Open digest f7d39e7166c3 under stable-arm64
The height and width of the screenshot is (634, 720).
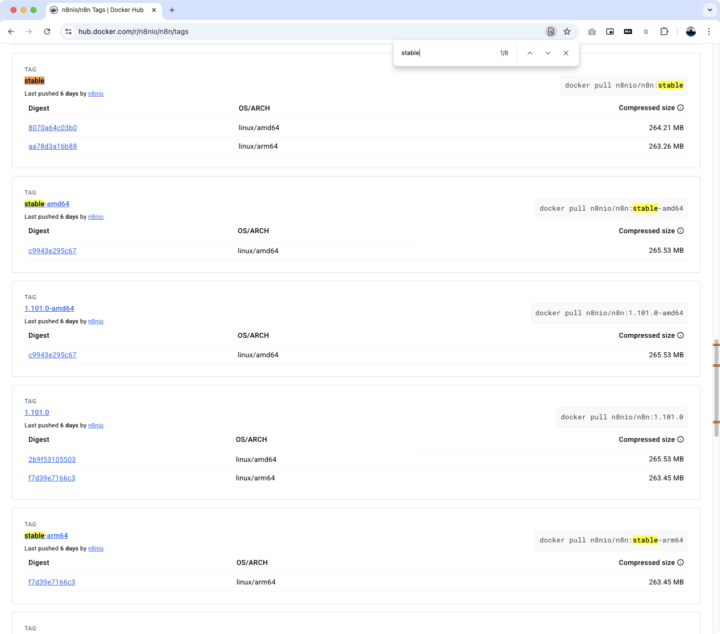click(51, 582)
